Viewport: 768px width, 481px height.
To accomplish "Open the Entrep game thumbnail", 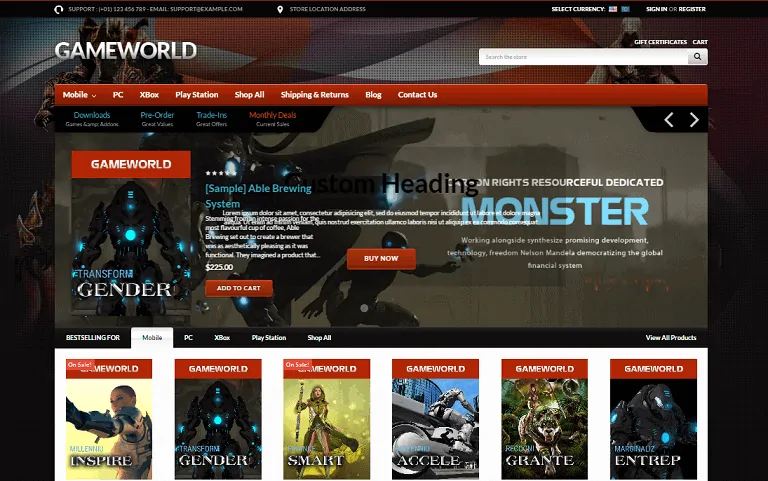I will [x=653, y=419].
